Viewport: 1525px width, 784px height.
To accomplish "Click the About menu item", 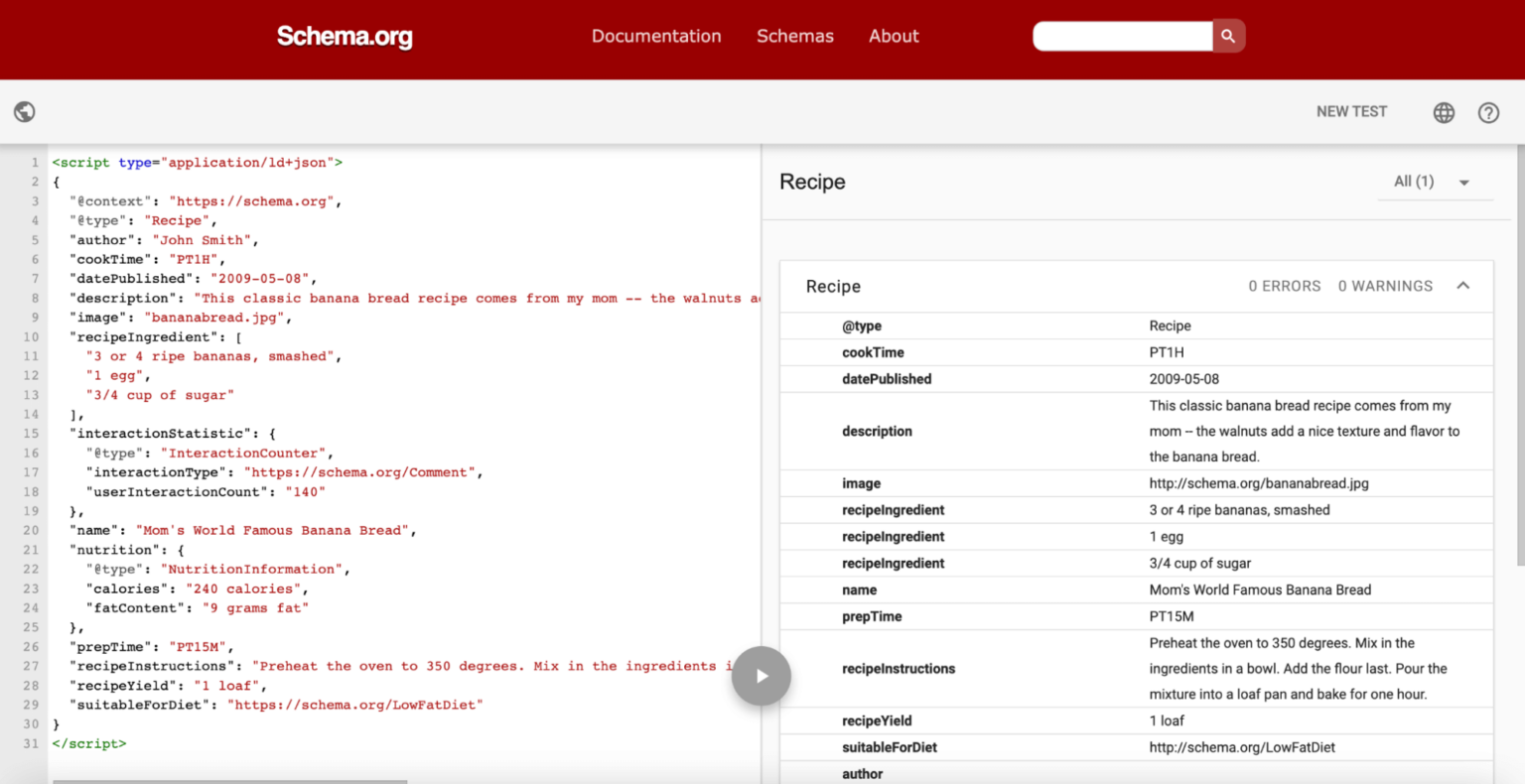I will [x=893, y=36].
